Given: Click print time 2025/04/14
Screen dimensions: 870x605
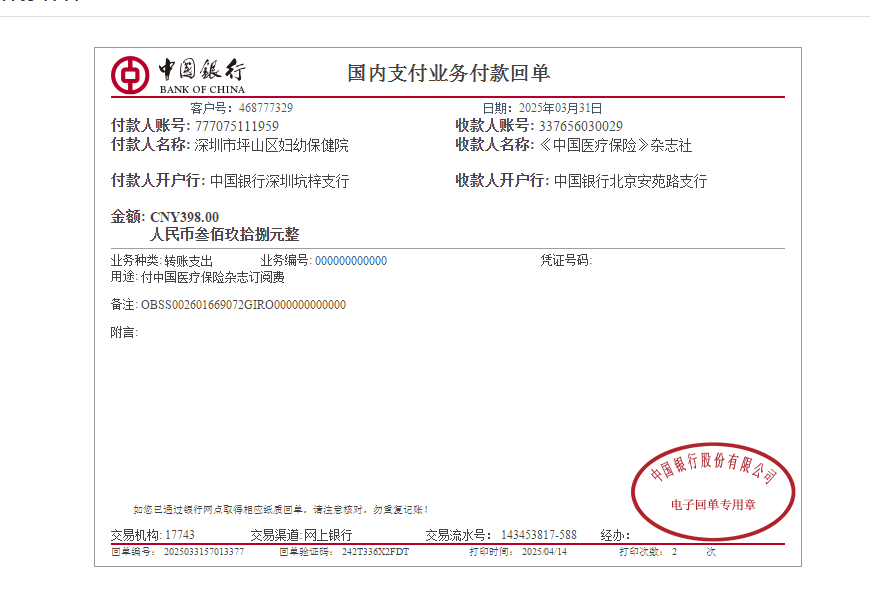Looking at the screenshot, I should click(544, 552).
